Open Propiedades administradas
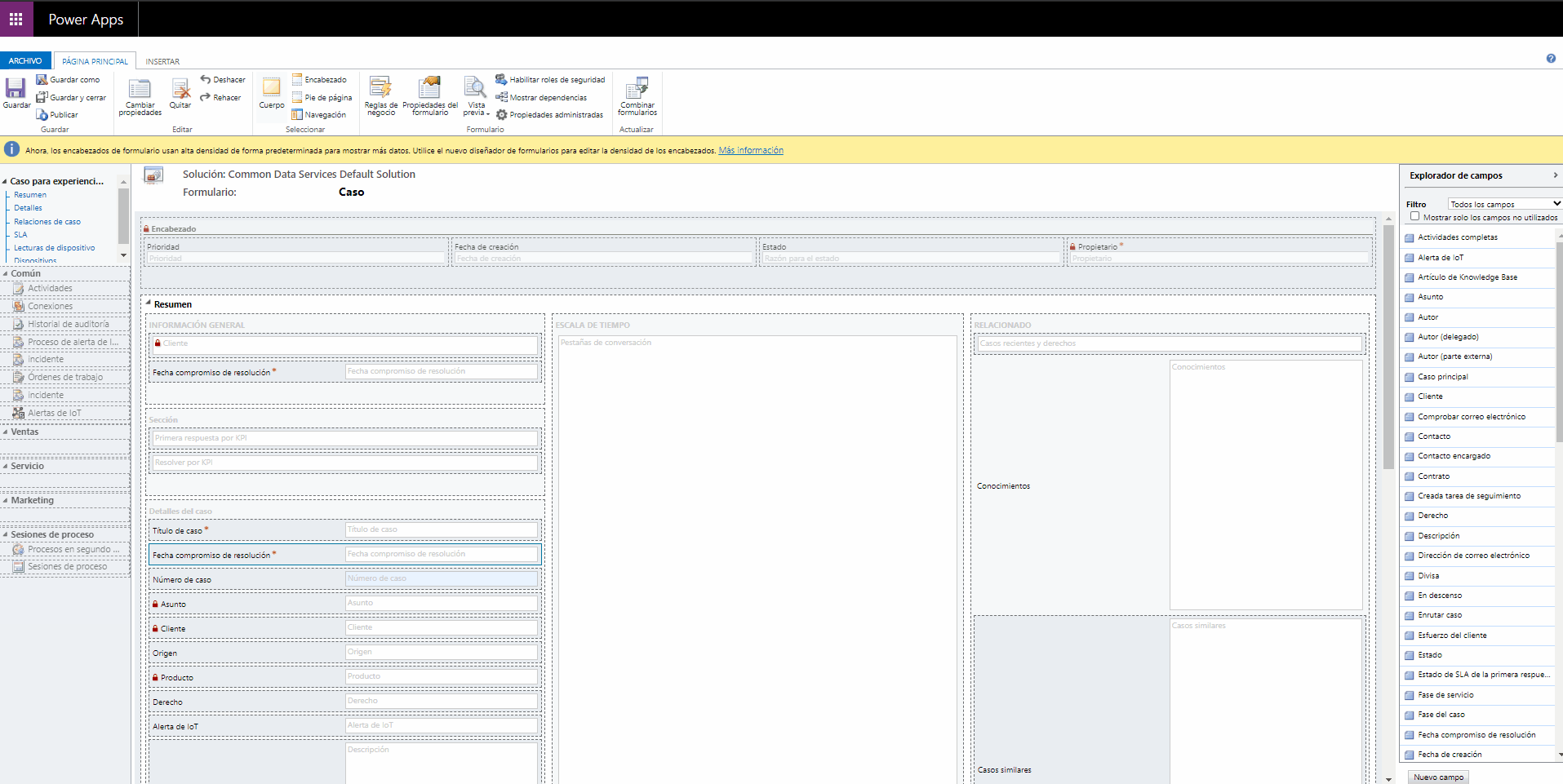The width and height of the screenshot is (1563, 784). click(549, 115)
